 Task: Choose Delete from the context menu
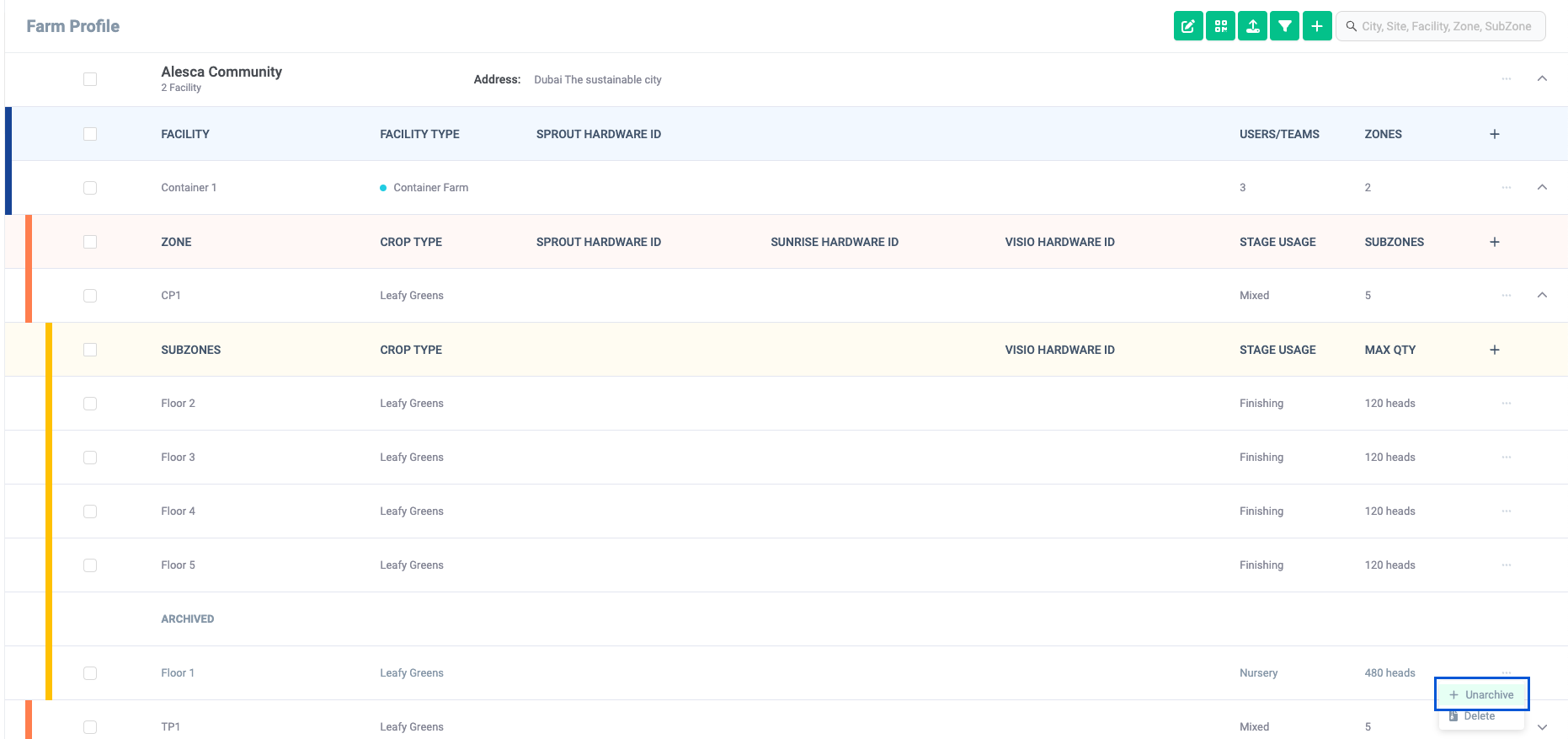(1480, 716)
